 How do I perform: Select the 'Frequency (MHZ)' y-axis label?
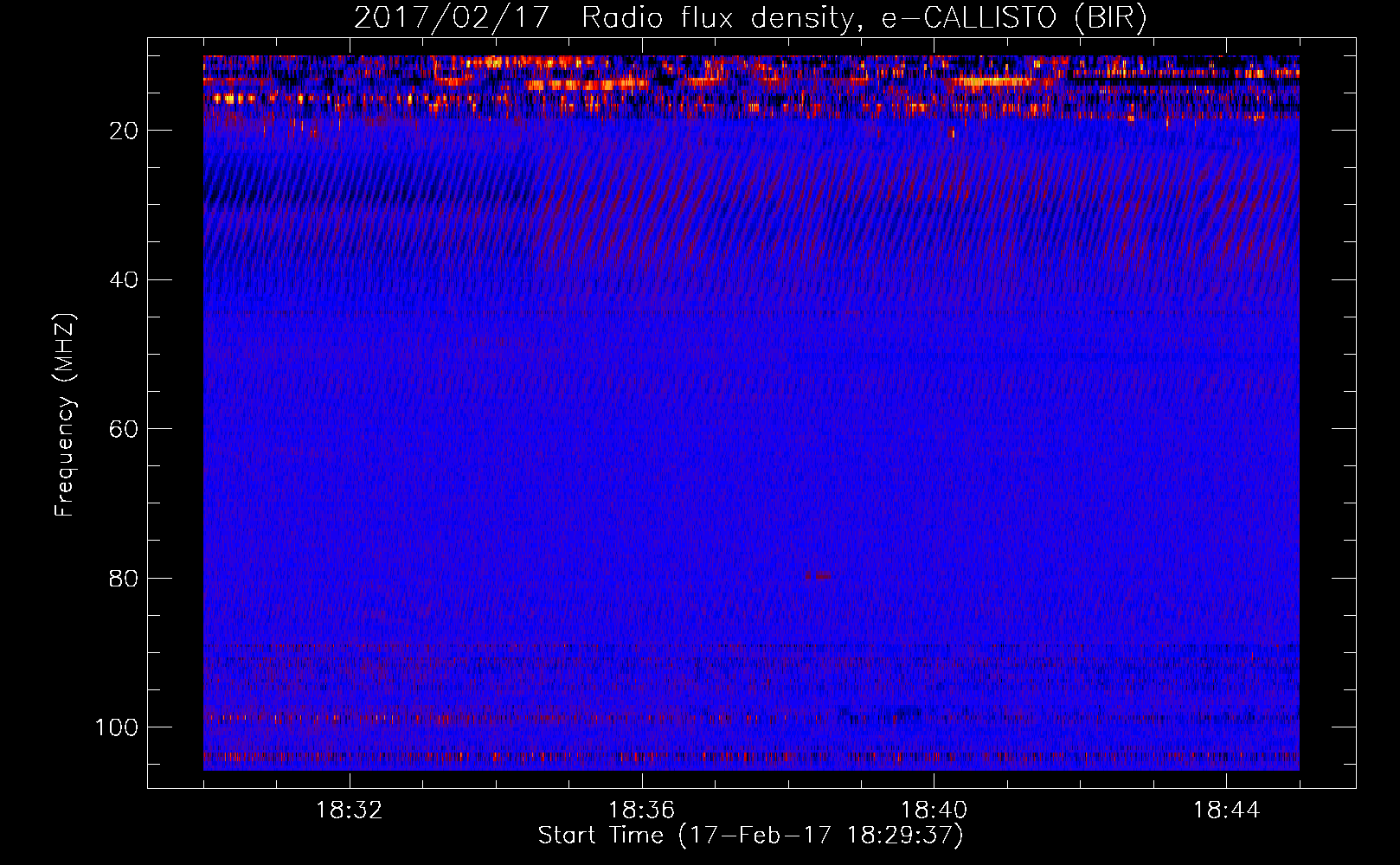tap(66, 414)
